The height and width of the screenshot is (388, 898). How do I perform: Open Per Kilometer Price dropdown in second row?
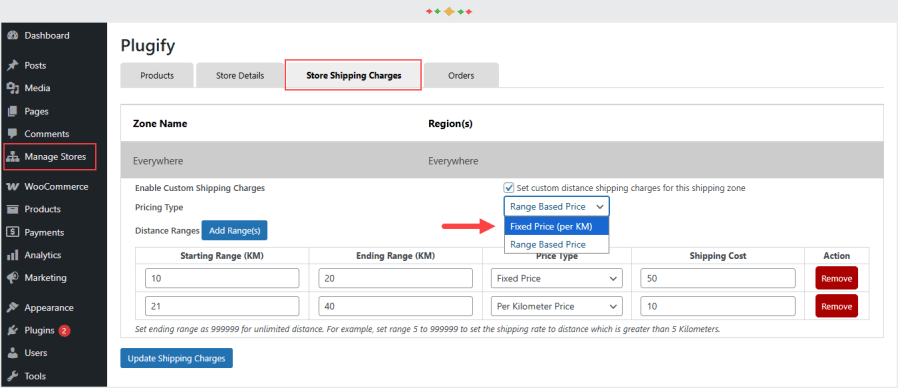click(557, 307)
